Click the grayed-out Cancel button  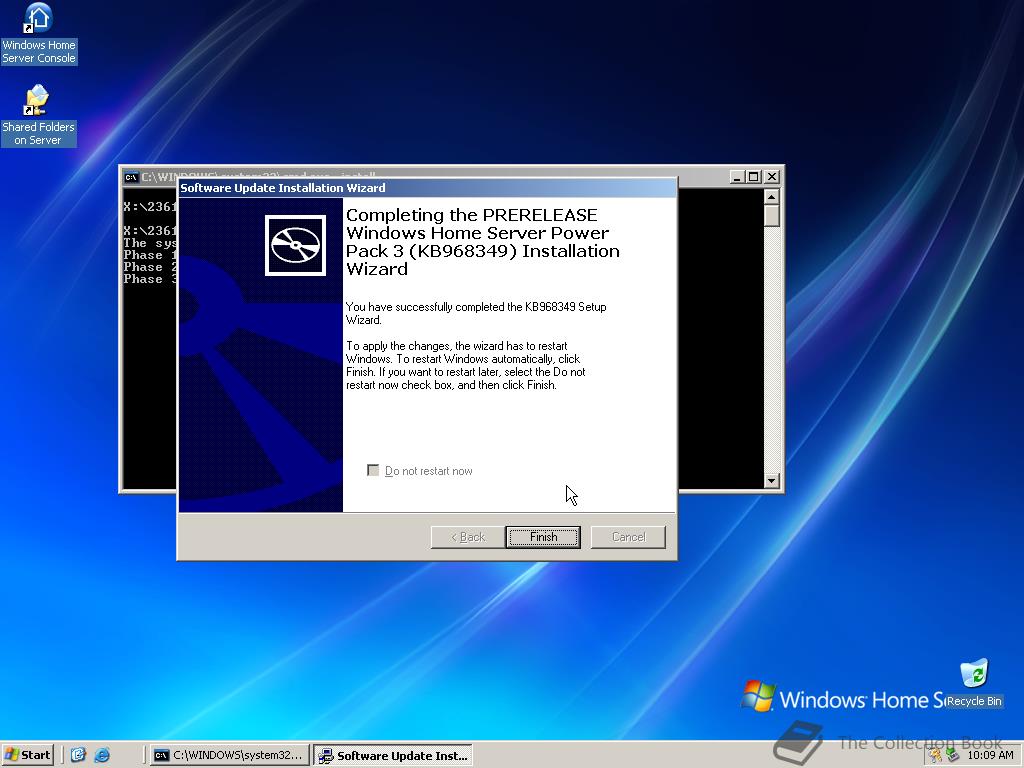tap(628, 537)
